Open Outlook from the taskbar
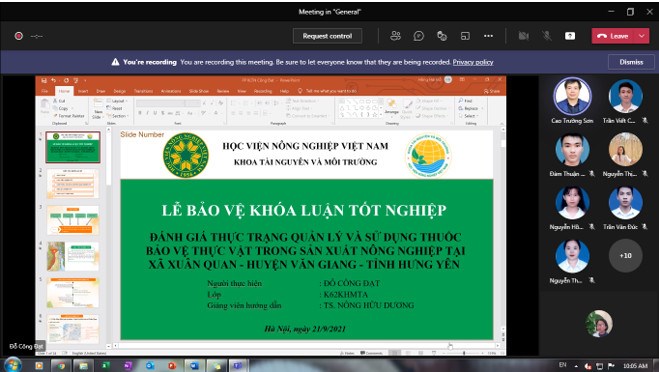Viewport: 659px width, 372px height. pos(150,366)
